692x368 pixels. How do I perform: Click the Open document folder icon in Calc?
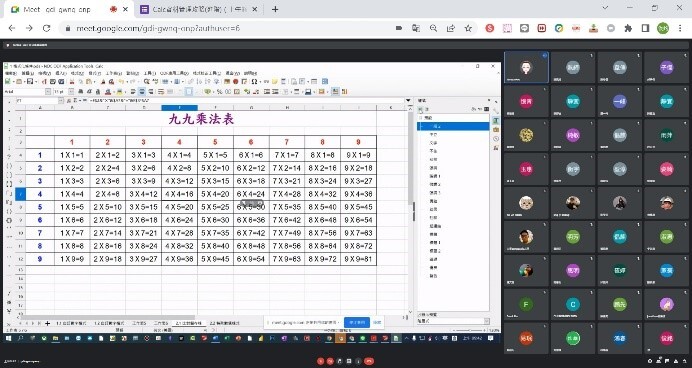pos(19,82)
